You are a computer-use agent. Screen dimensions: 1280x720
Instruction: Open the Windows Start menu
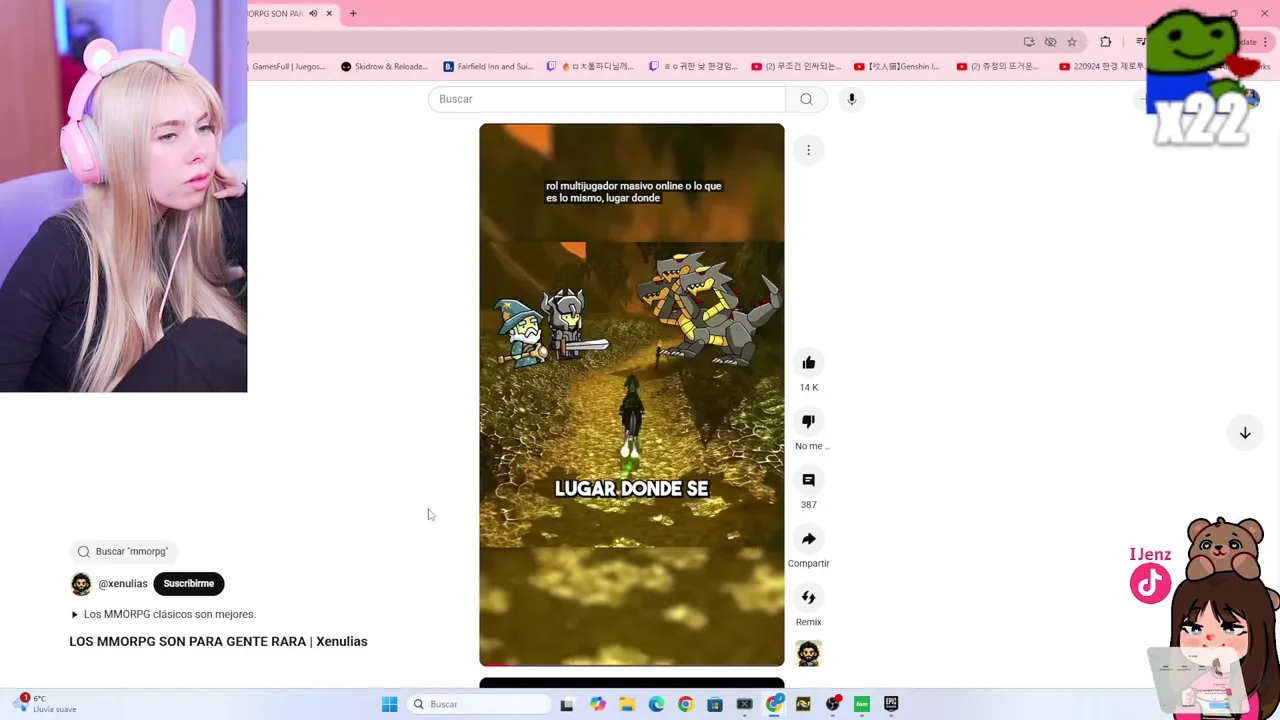click(x=389, y=704)
